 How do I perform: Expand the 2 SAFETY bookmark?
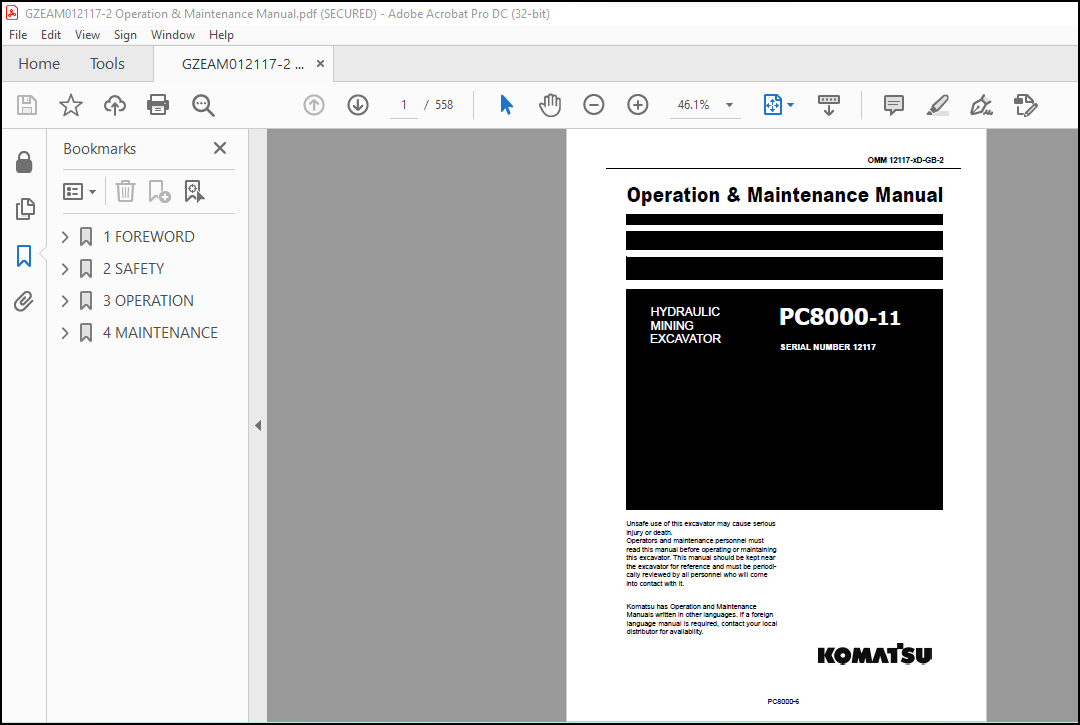pos(65,269)
